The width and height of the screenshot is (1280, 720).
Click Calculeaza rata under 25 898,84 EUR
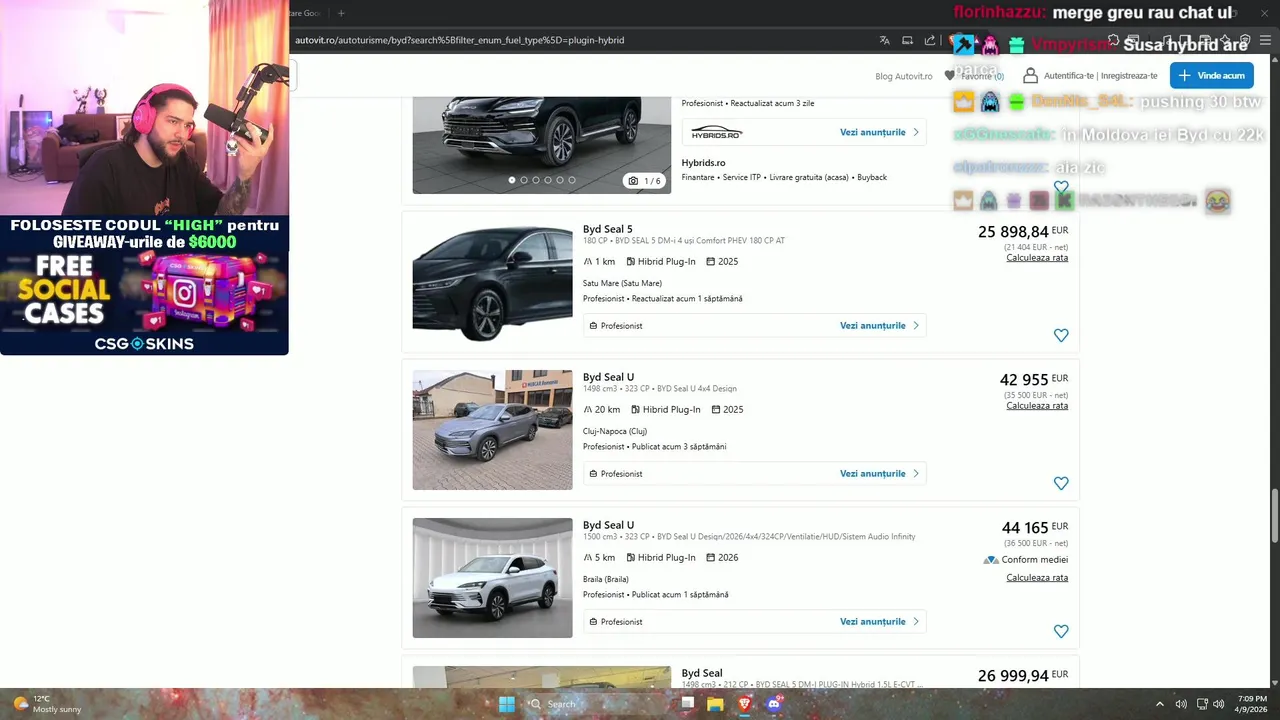1037,258
